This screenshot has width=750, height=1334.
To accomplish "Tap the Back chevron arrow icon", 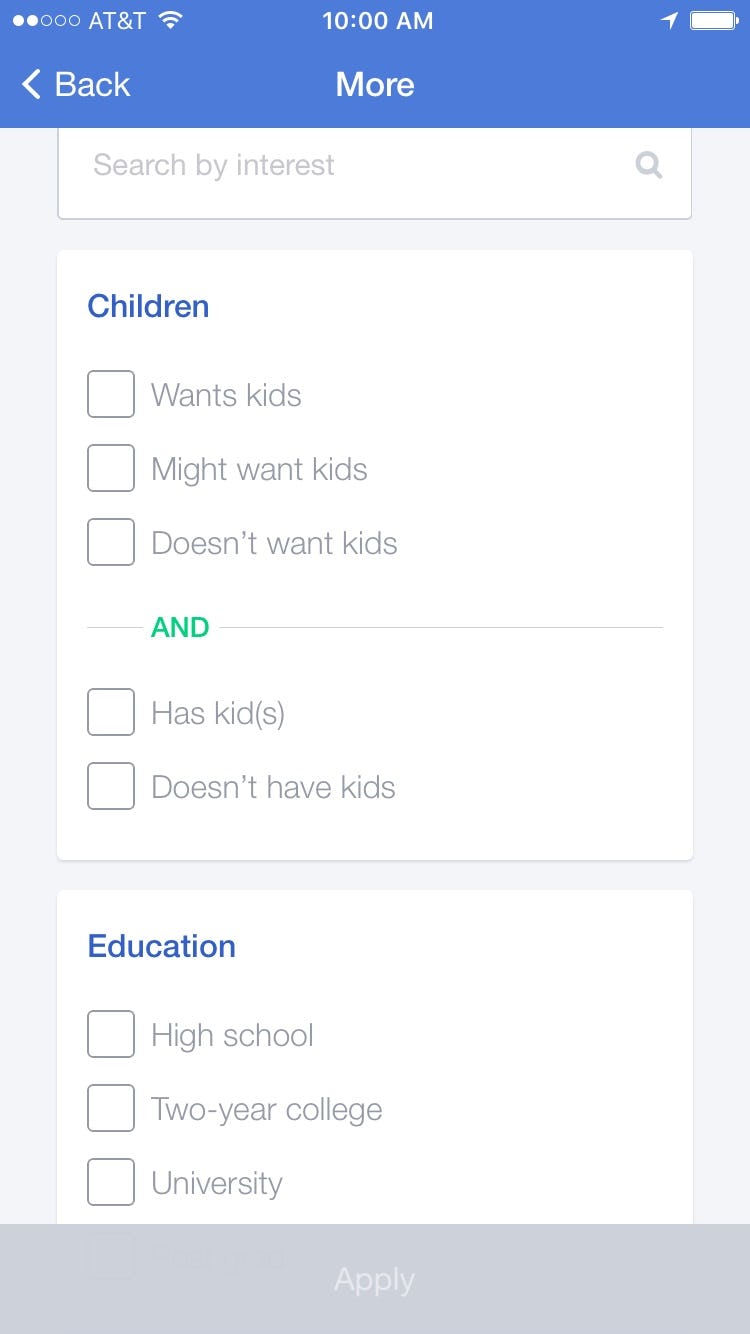I will pyautogui.click(x=32, y=84).
